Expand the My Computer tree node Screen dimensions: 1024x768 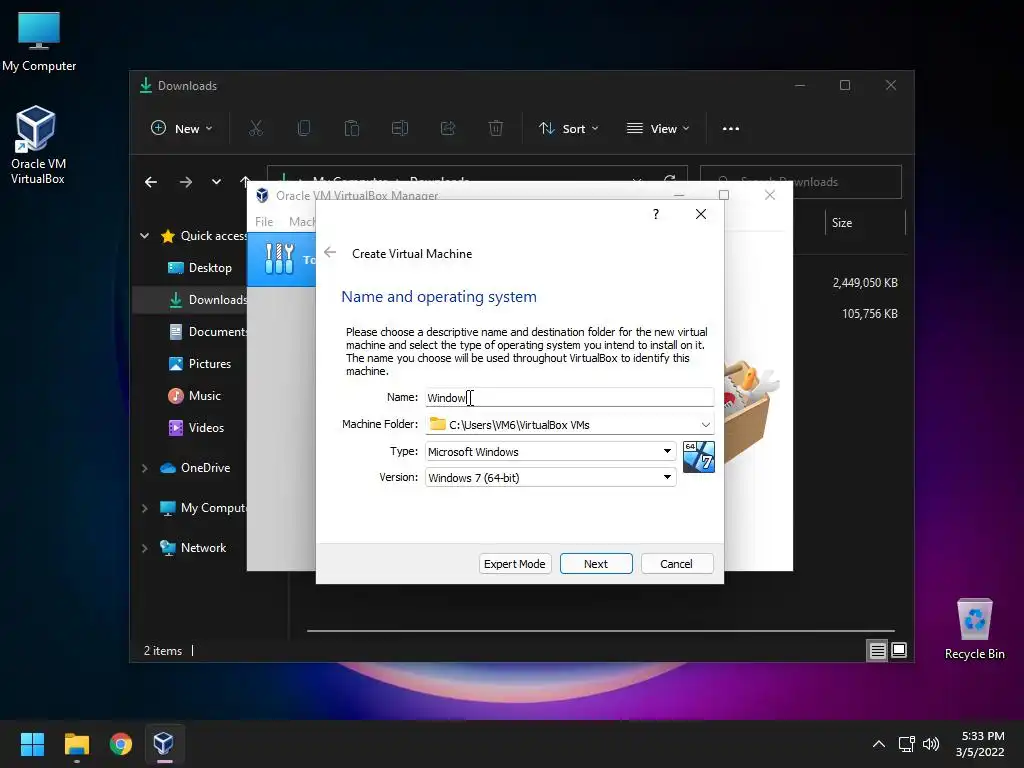click(144, 508)
